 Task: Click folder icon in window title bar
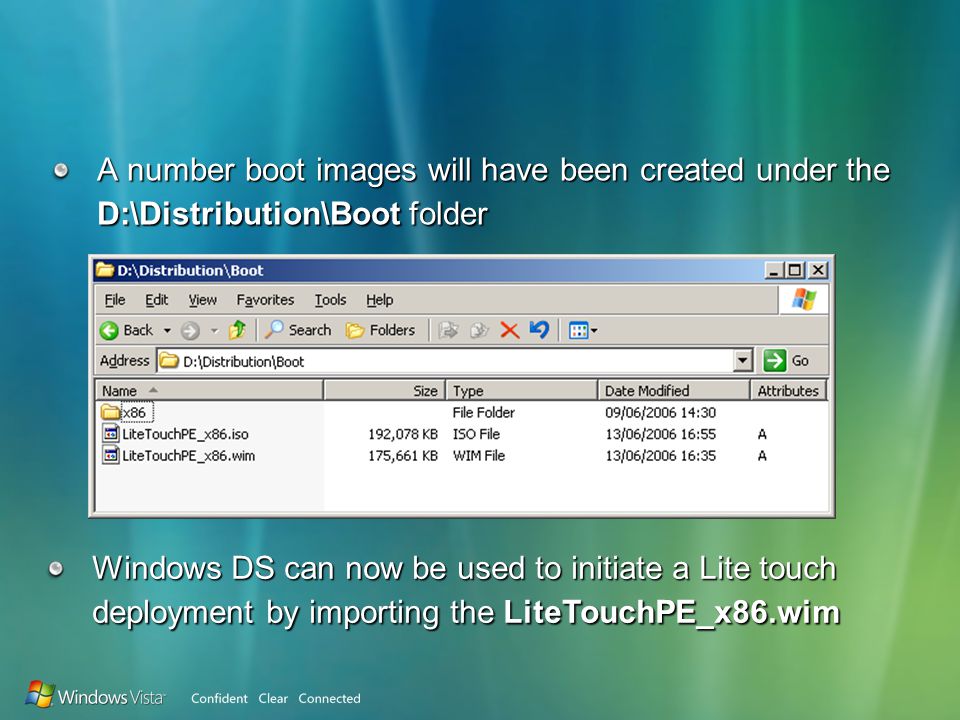click(105, 270)
